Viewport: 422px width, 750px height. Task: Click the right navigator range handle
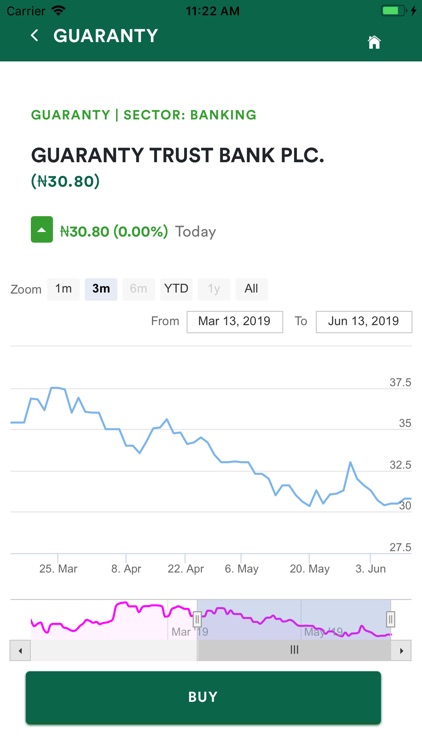coord(390,619)
